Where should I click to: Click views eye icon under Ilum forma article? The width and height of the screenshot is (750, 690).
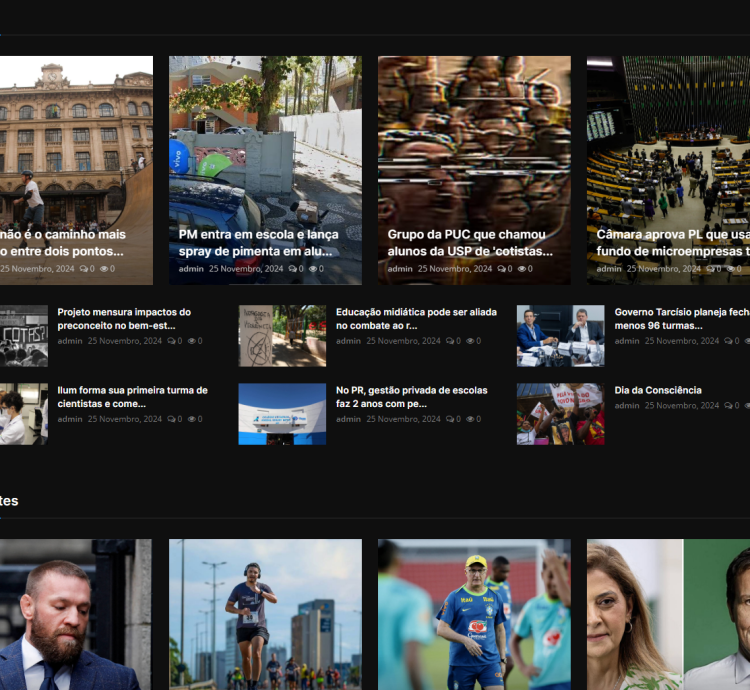(192, 419)
